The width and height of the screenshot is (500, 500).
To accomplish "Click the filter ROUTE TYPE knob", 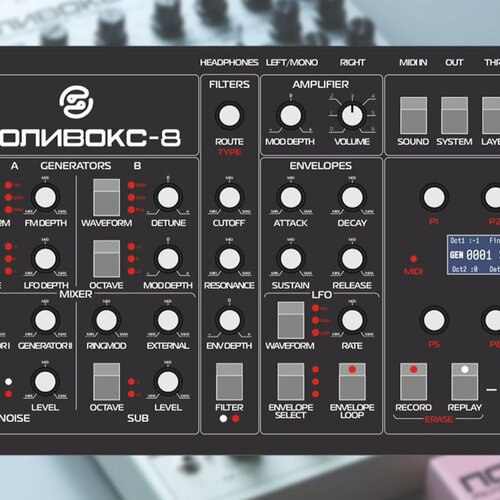I will tap(229, 115).
